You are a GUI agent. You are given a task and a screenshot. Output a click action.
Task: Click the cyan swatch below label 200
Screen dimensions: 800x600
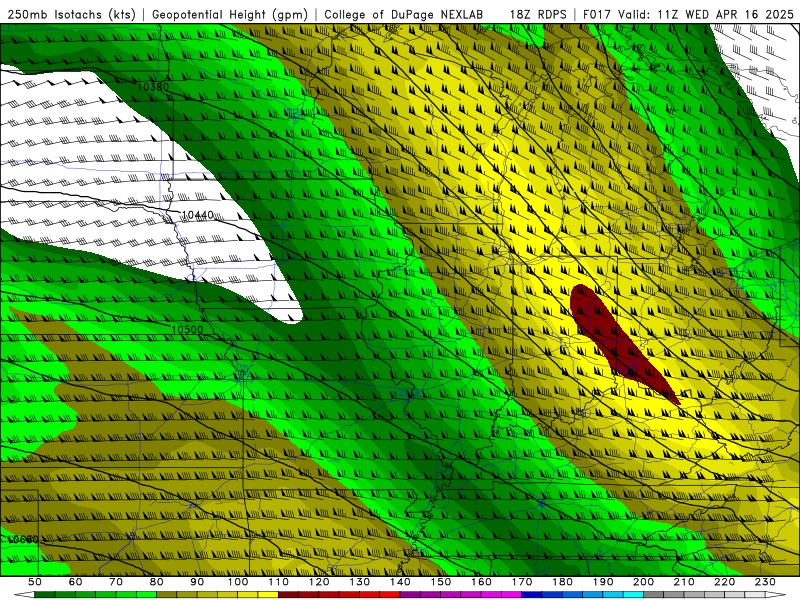(x=634, y=595)
